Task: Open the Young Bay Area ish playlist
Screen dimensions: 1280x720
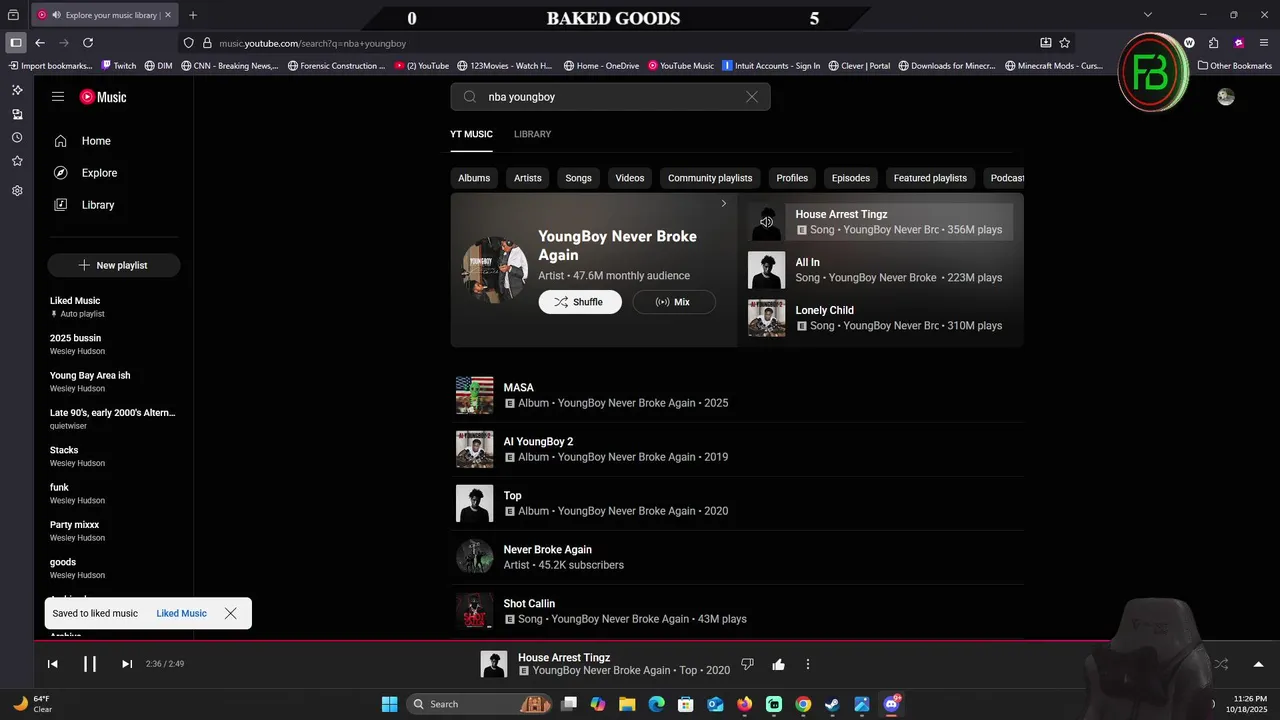Action: tap(112, 381)
